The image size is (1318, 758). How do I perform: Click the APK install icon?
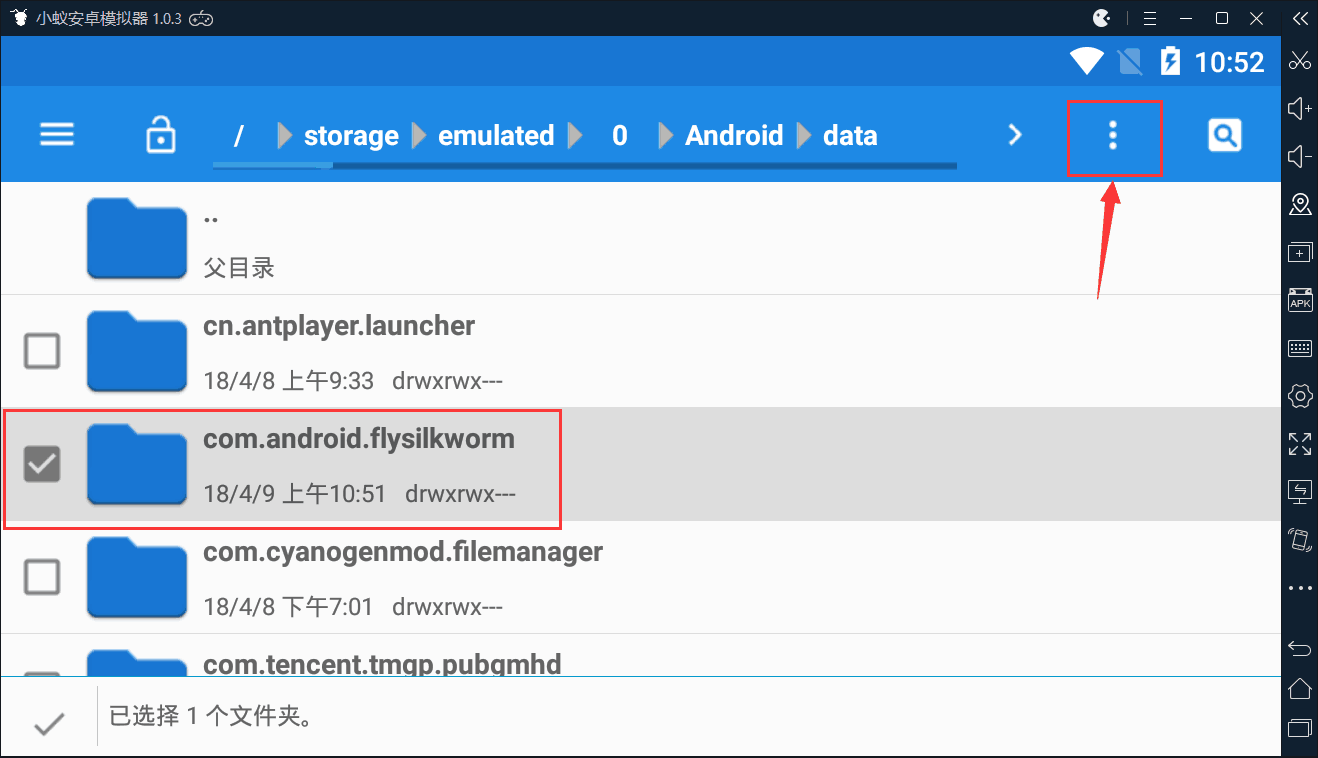click(x=1299, y=301)
